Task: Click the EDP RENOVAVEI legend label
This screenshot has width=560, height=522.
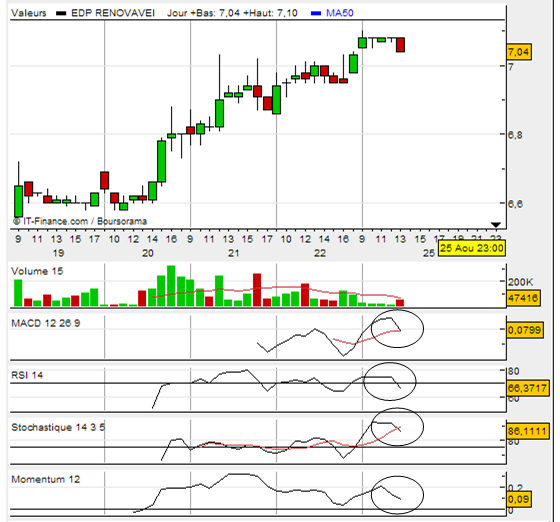Action: click(113, 13)
